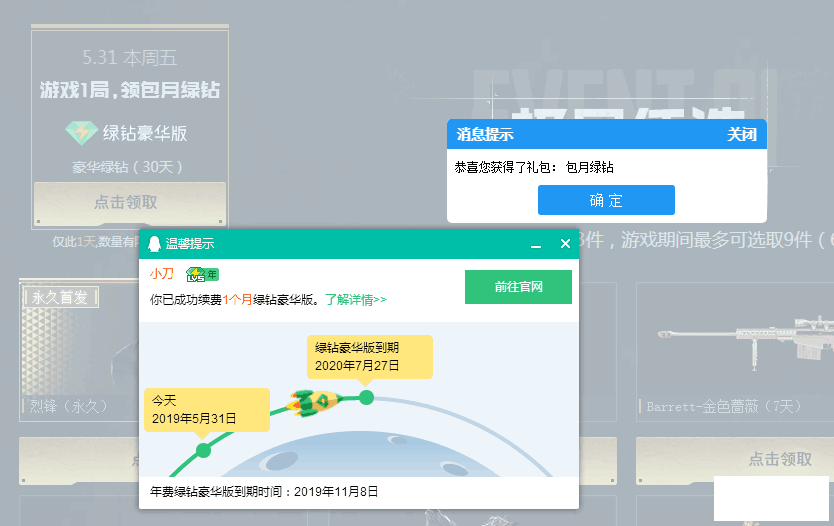This screenshot has height=526, width=834.
Task: Click the username 小刀
Action: tap(162, 274)
